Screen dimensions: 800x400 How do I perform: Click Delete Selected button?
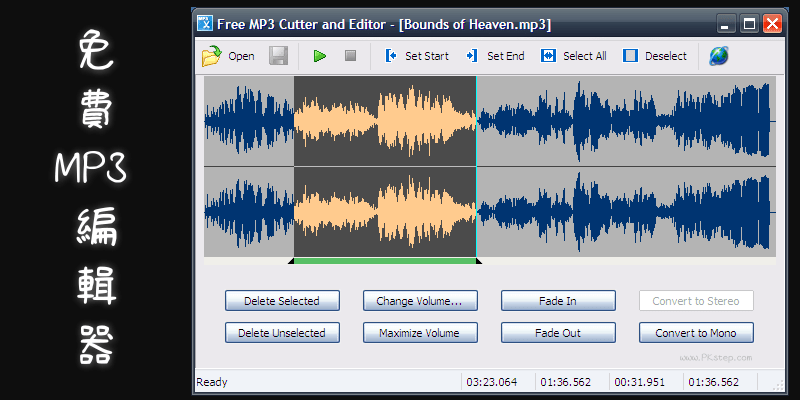282,301
